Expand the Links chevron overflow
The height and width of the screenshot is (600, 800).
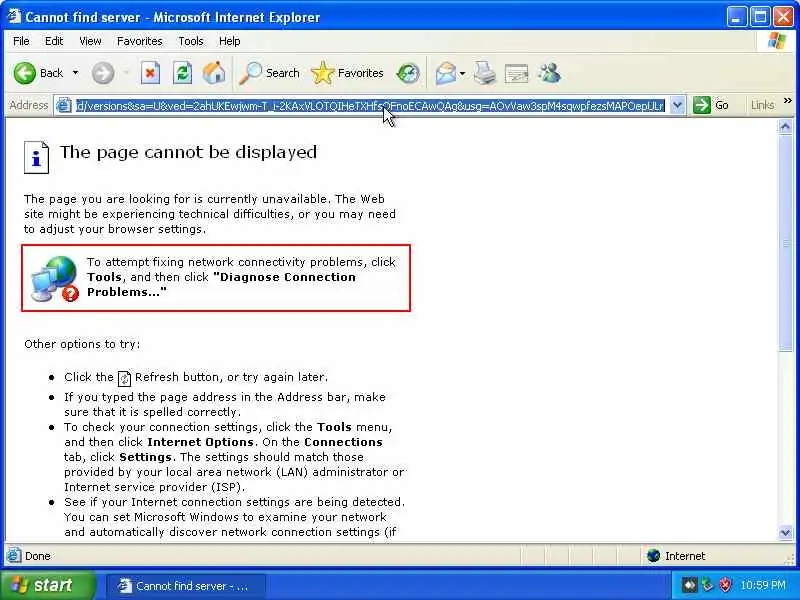point(787,101)
